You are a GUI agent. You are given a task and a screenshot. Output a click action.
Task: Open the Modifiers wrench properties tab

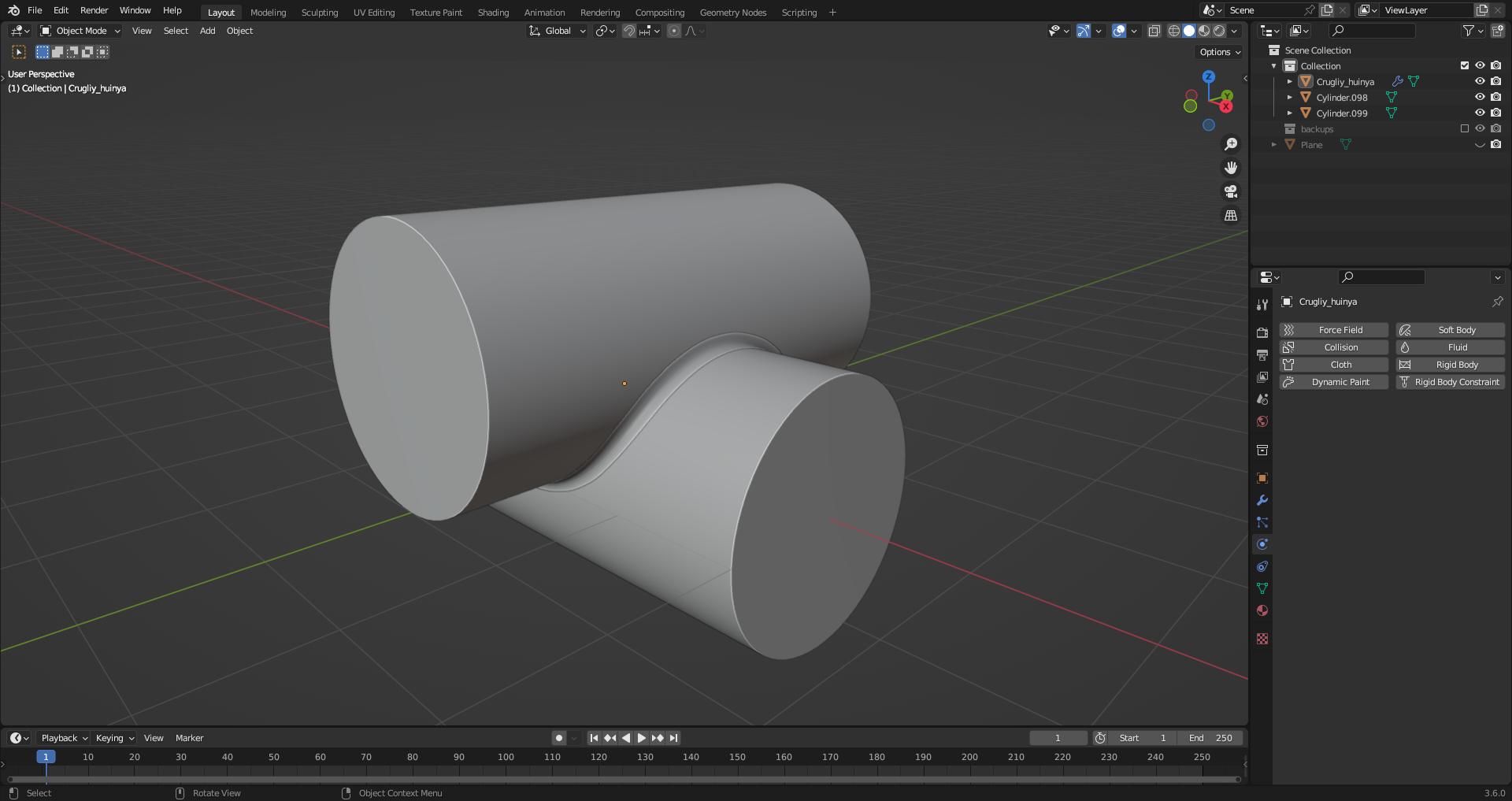click(x=1262, y=500)
